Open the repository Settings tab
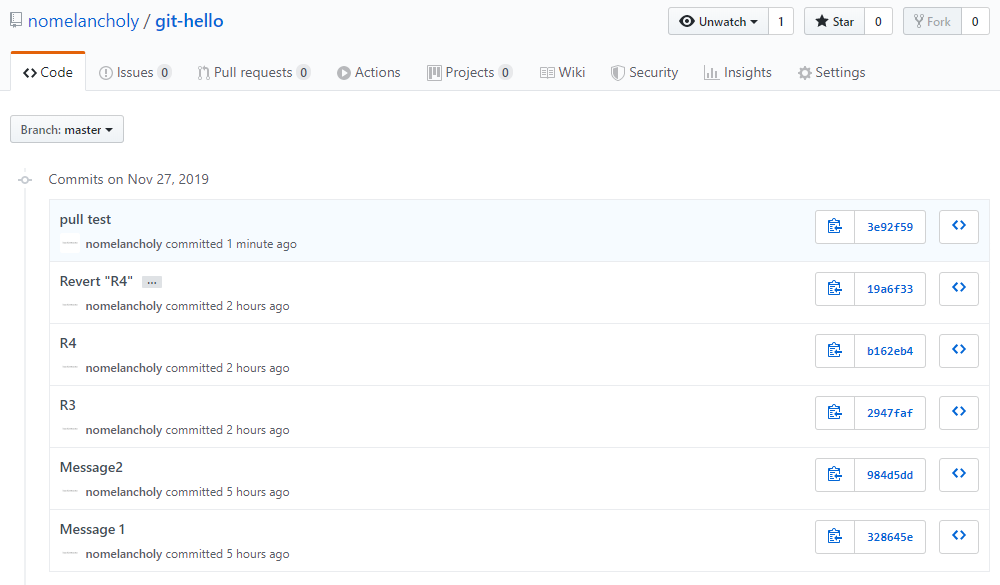 coord(832,72)
